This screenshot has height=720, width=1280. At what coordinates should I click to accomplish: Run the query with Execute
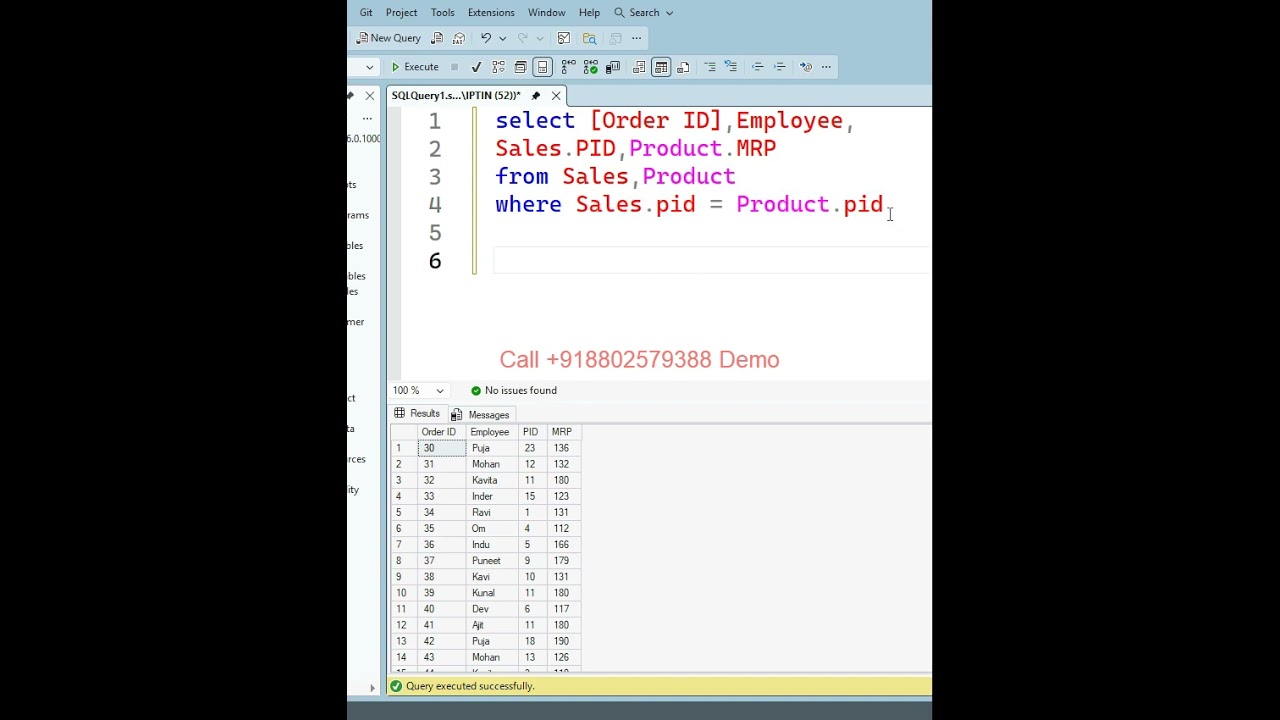(415, 67)
